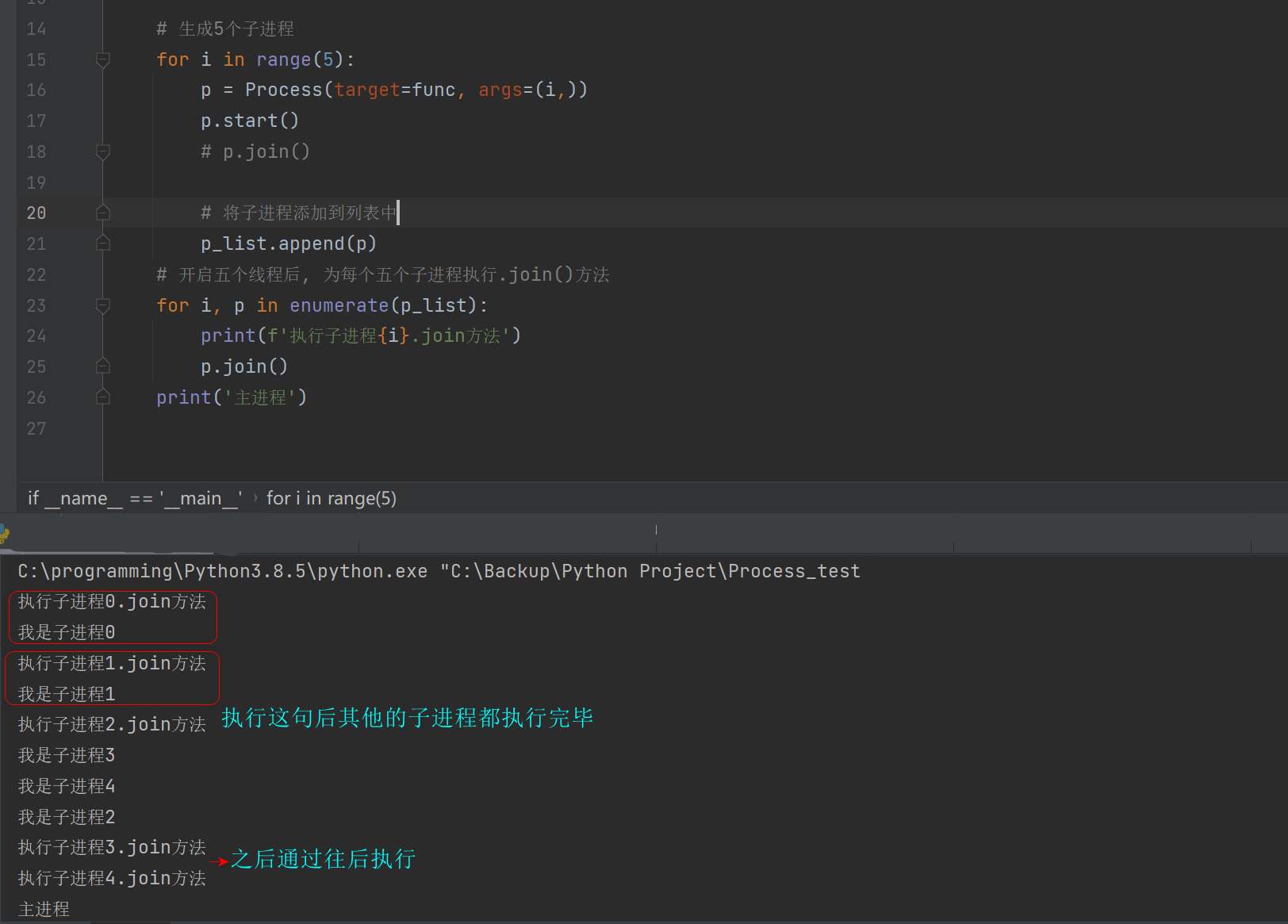Click line number 27 in the gutter
This screenshot has width=1288, height=924.
click(x=36, y=428)
